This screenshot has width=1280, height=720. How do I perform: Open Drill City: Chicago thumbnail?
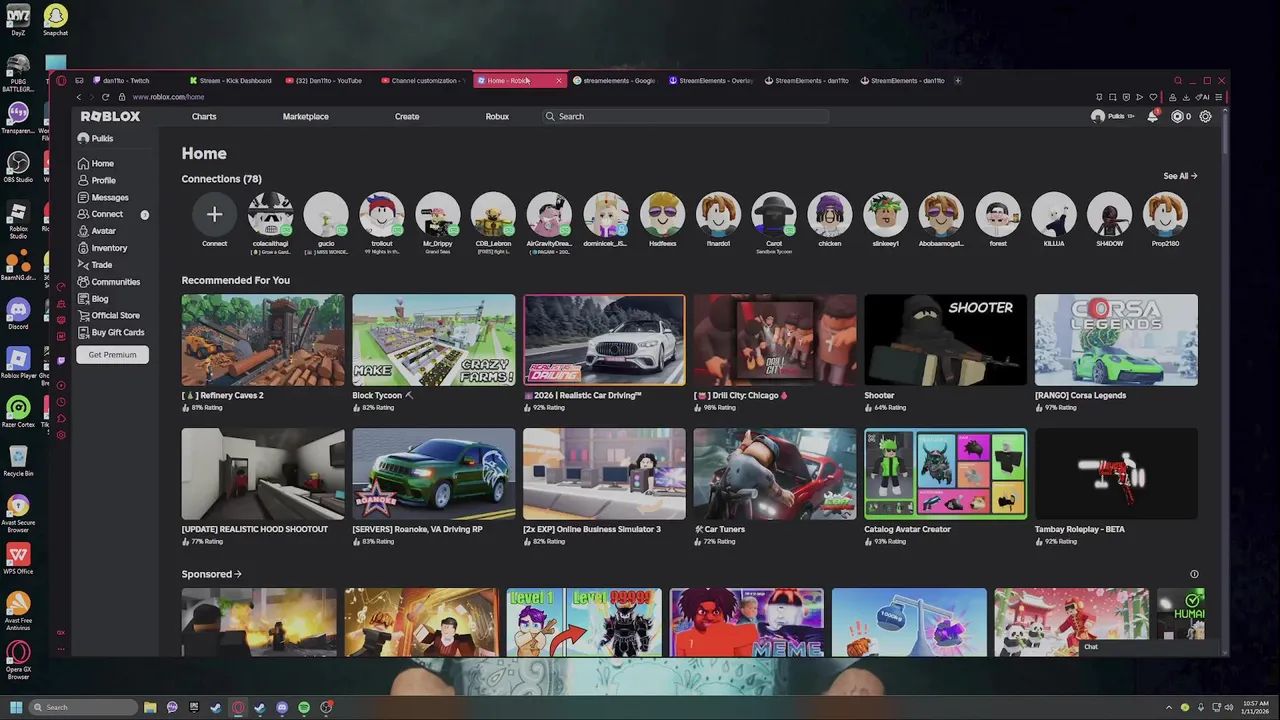click(x=775, y=340)
